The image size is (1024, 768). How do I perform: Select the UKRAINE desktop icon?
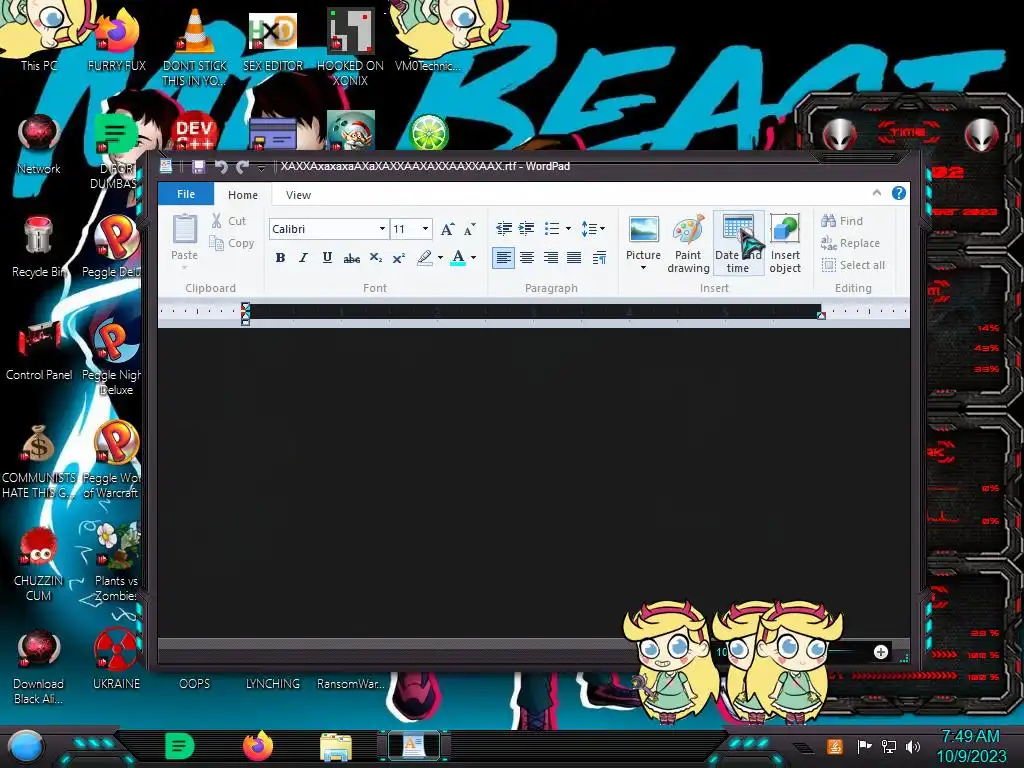[x=116, y=660]
